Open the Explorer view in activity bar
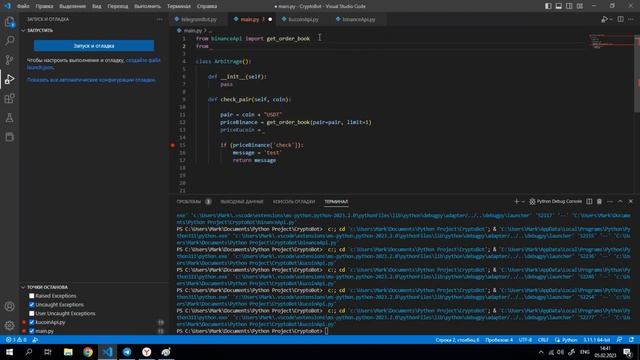Viewport: 640px width, 360px height. click(9, 22)
